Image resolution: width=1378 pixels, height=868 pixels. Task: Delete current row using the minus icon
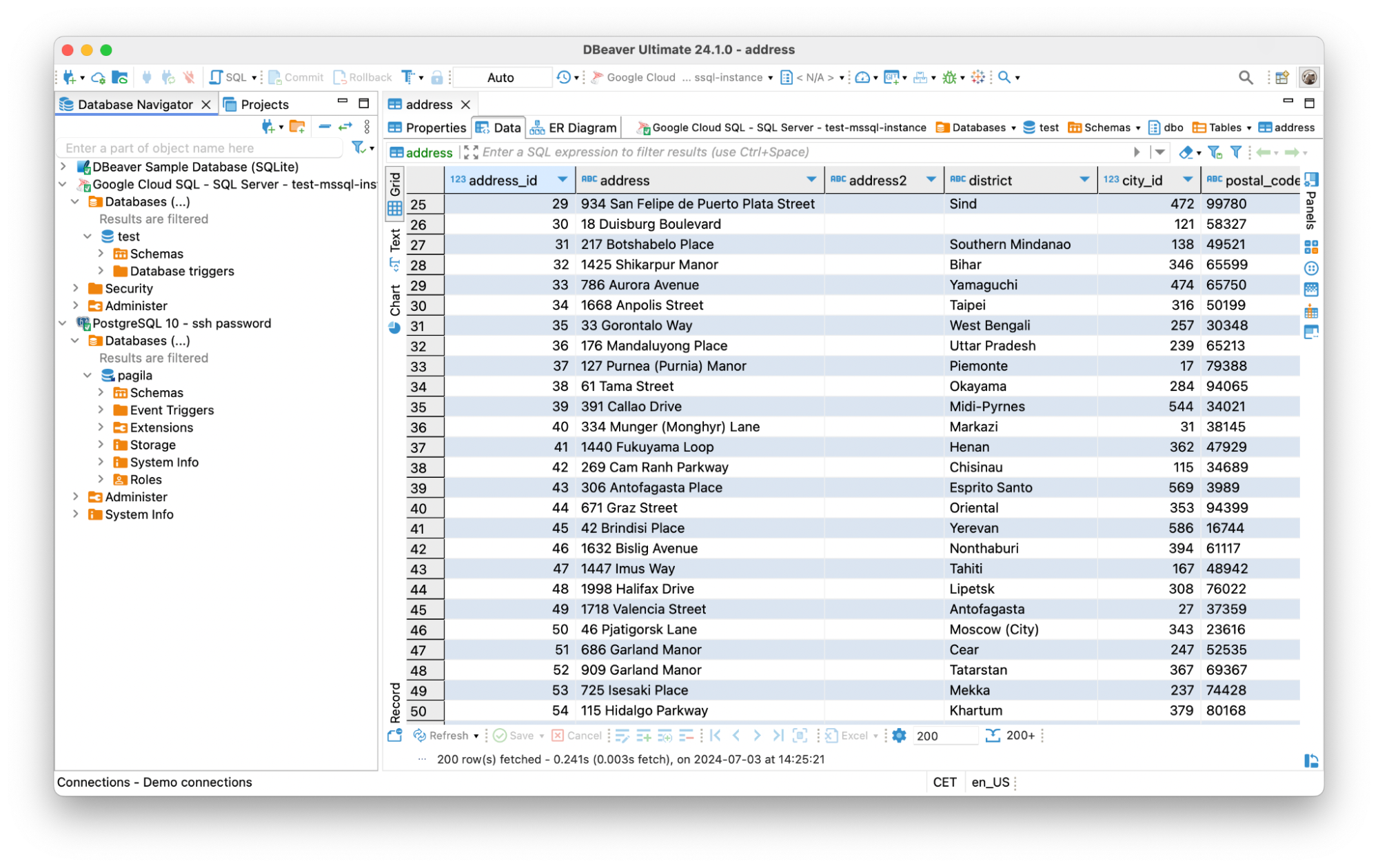tap(687, 736)
